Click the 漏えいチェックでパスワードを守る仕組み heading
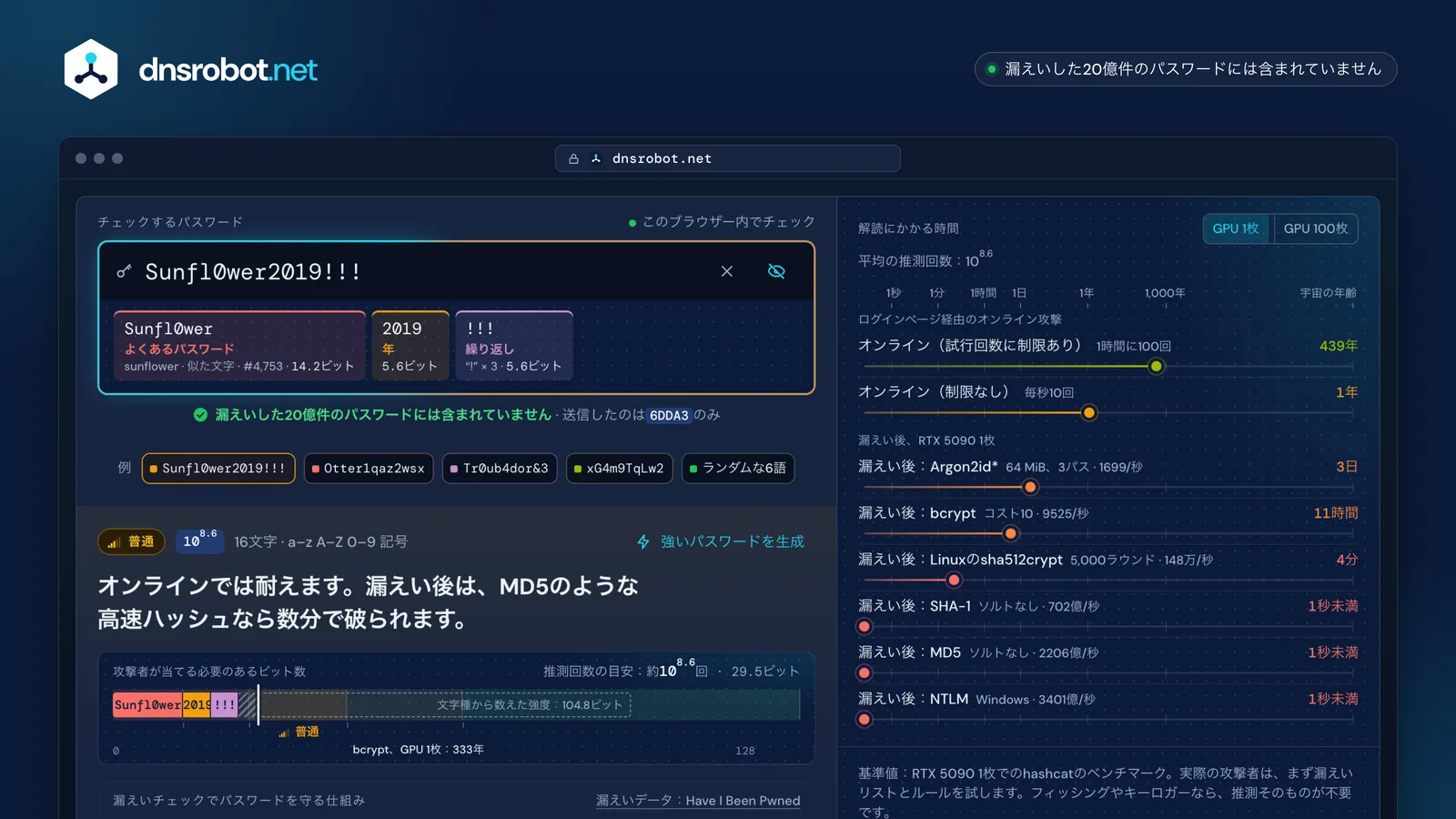The image size is (1456, 819). [238, 801]
